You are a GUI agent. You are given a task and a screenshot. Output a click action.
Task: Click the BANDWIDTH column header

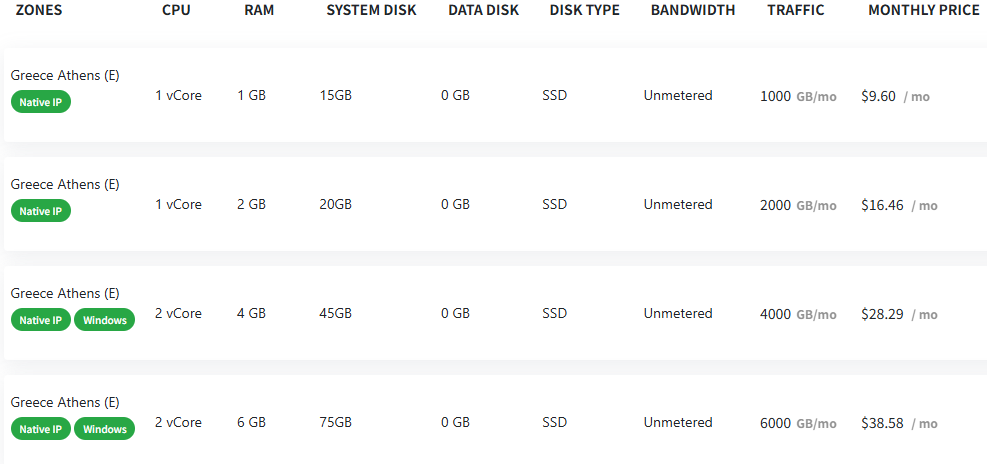point(692,10)
